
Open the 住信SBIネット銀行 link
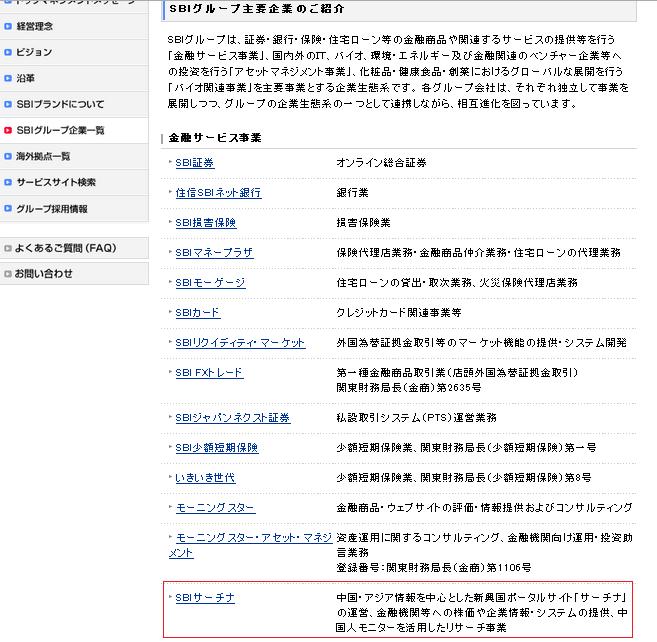(x=218, y=193)
